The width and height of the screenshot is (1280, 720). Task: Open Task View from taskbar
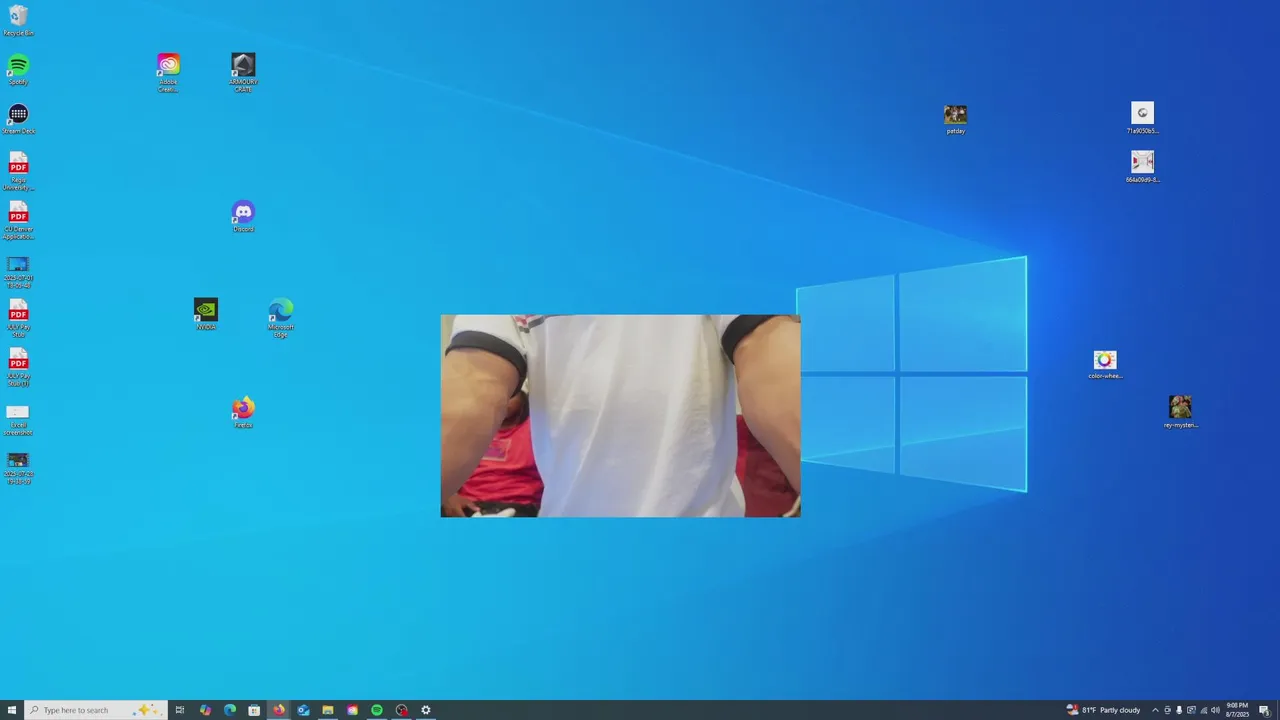(x=180, y=710)
